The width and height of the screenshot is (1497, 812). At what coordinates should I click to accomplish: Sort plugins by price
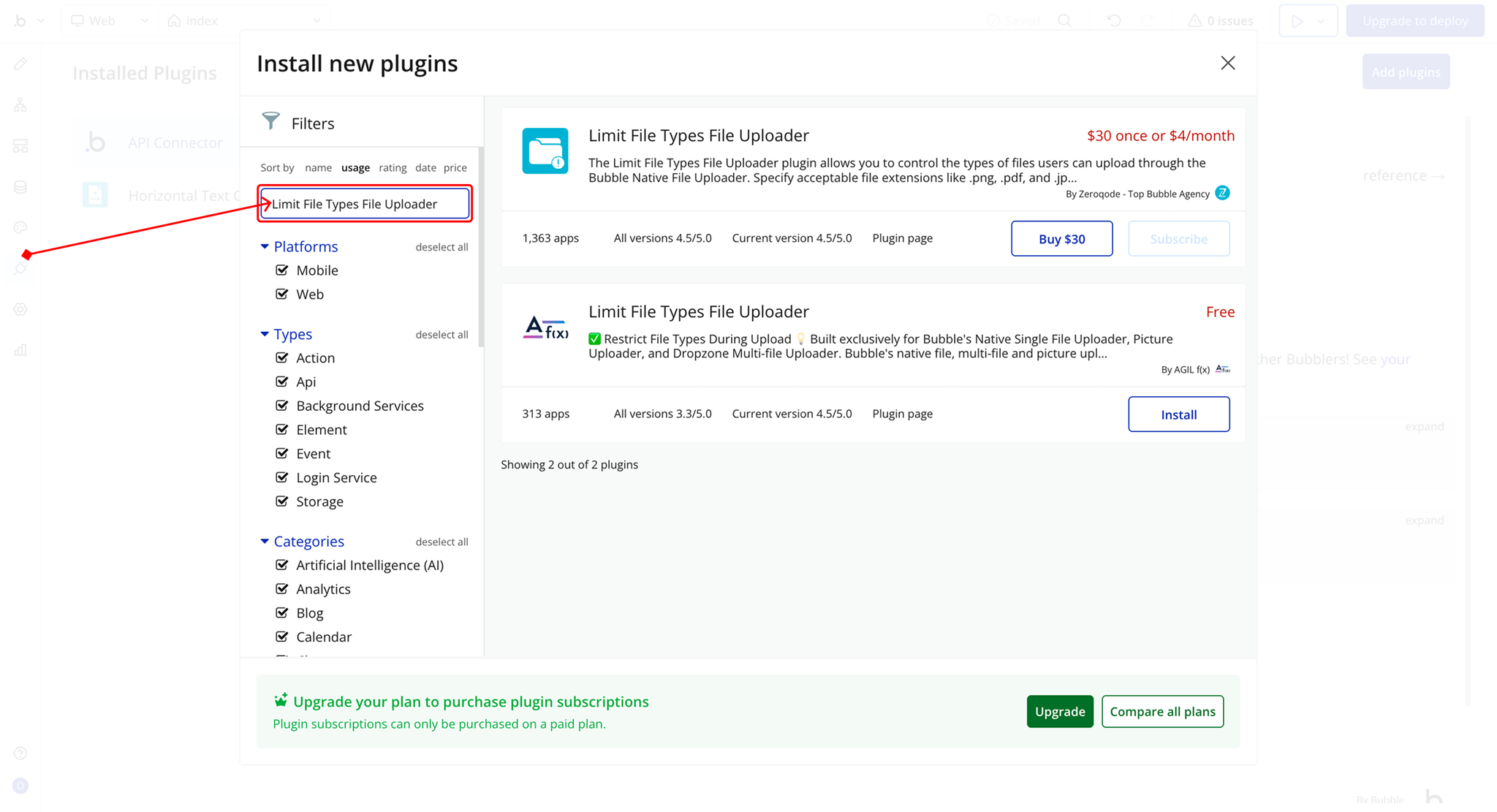point(455,167)
